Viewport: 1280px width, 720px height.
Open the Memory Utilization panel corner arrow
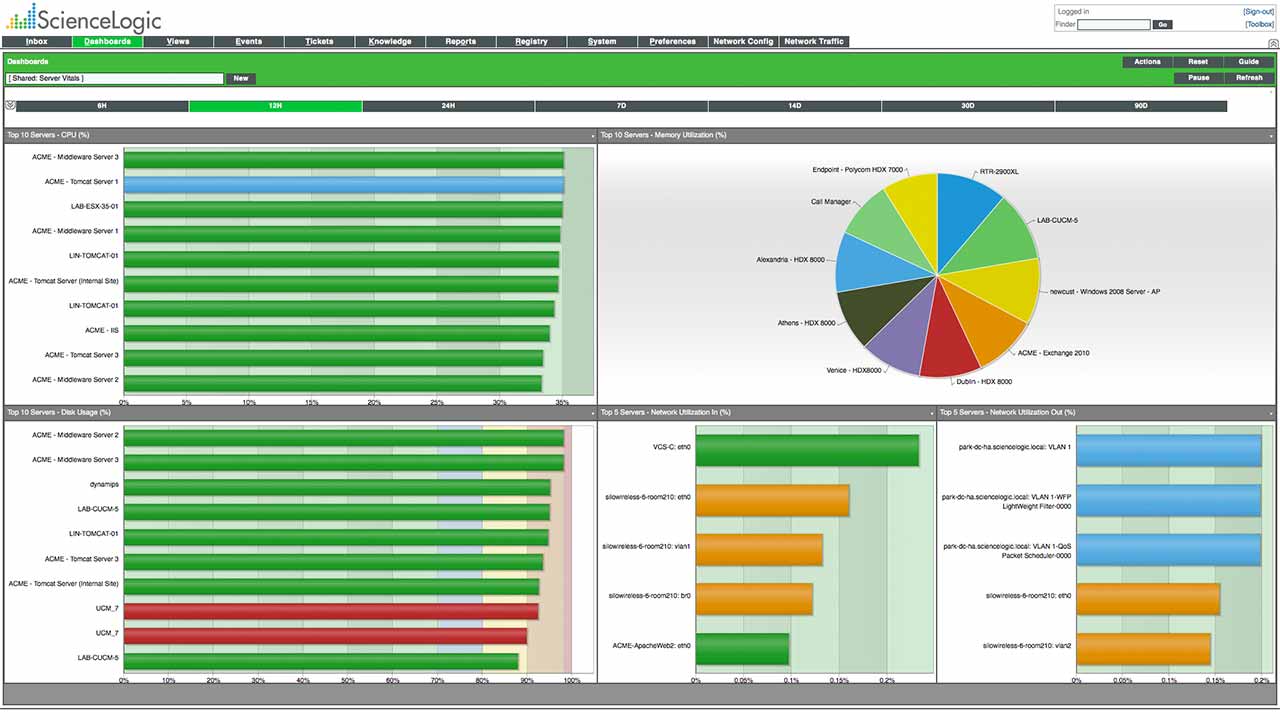click(x=1271, y=135)
